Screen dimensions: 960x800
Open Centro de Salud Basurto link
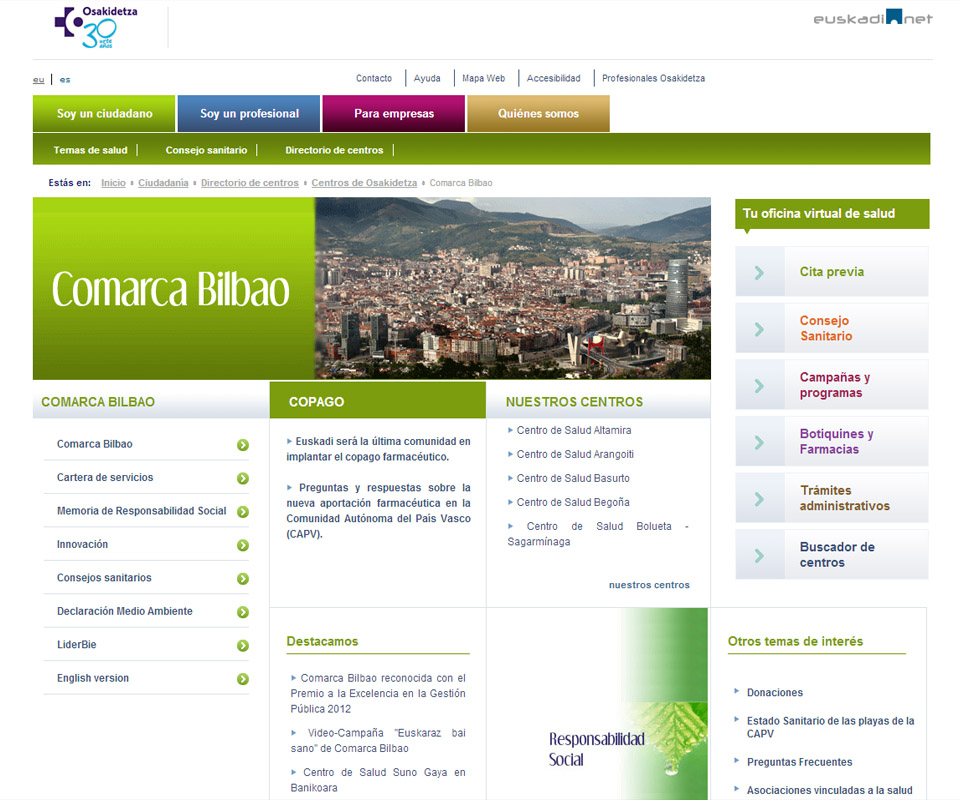click(573, 478)
